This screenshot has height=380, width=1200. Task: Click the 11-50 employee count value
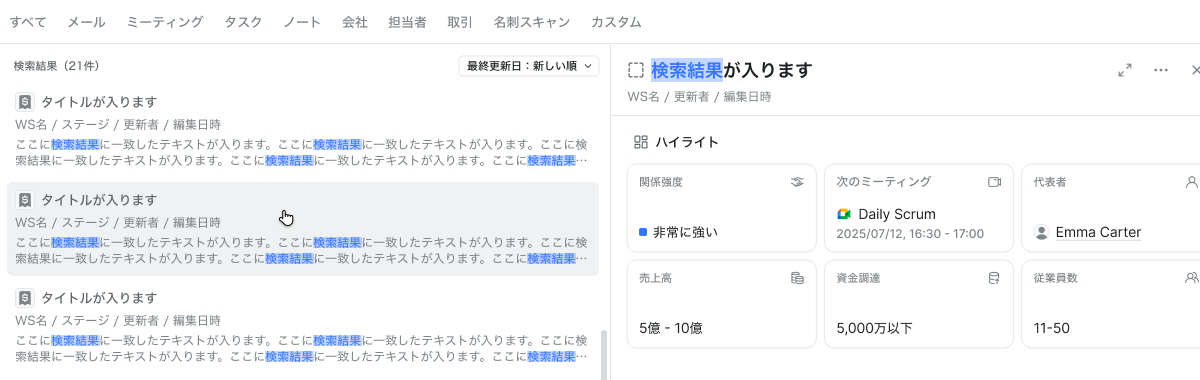pyautogui.click(x=1052, y=328)
